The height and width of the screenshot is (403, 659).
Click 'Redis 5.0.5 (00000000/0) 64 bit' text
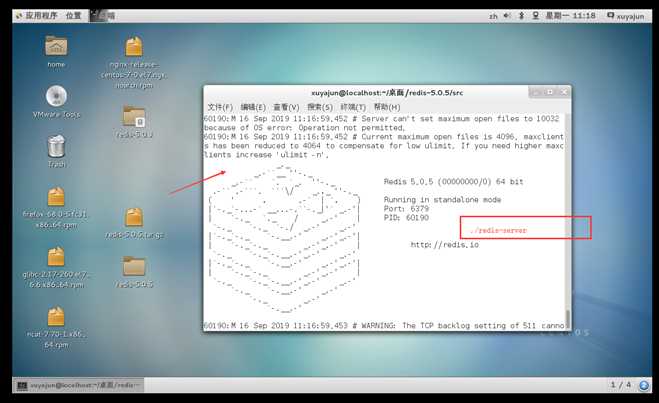(x=453, y=182)
